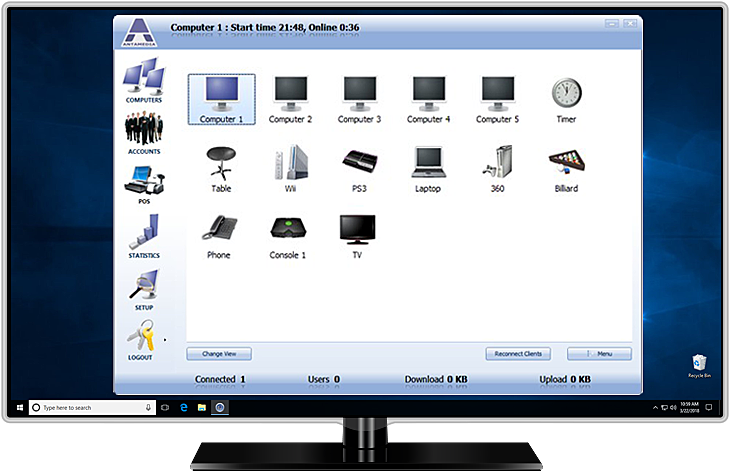Select the Billiard table icon
Viewport: 729px width, 471px height.
tap(566, 162)
